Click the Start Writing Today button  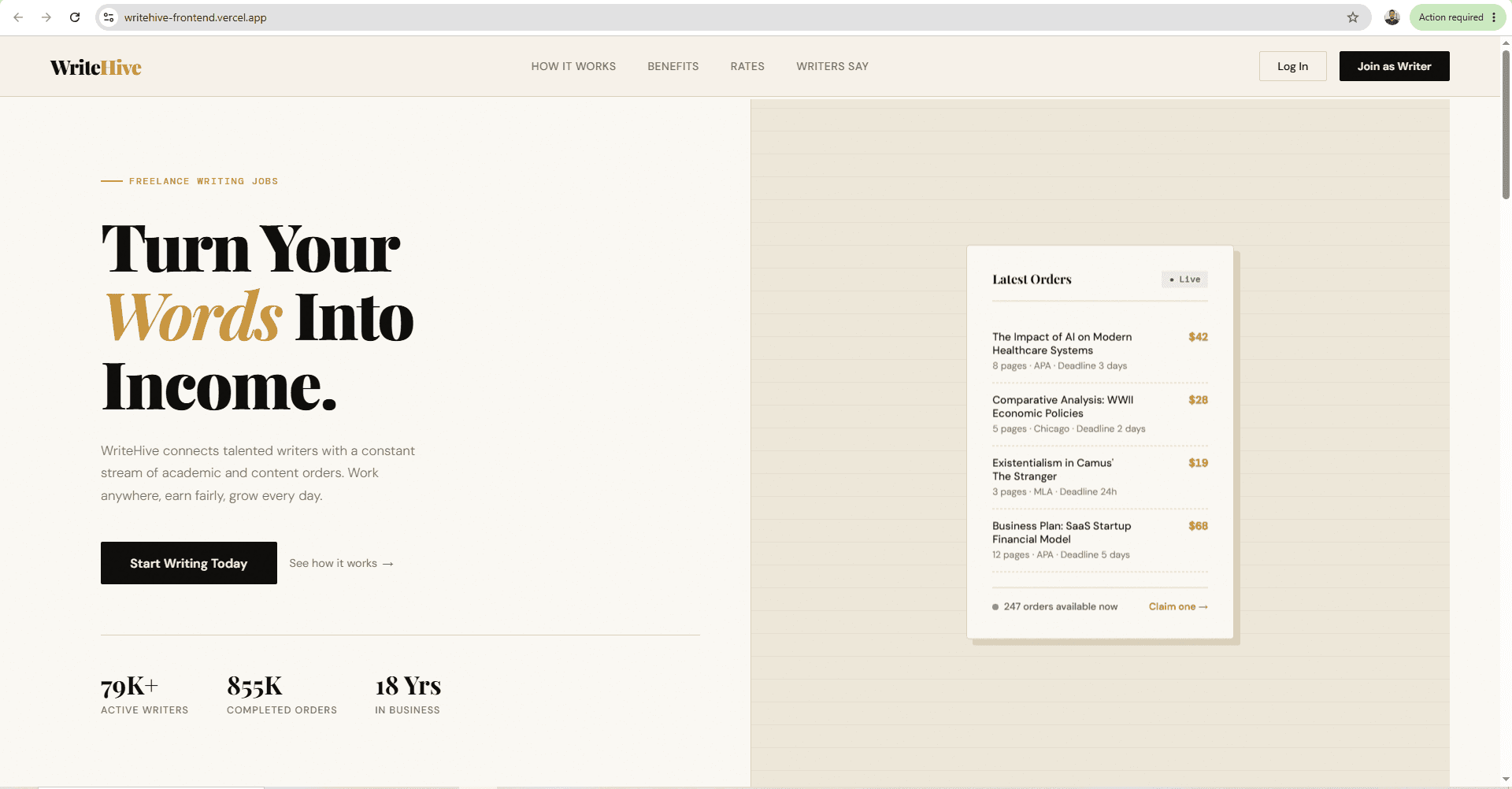(x=189, y=563)
